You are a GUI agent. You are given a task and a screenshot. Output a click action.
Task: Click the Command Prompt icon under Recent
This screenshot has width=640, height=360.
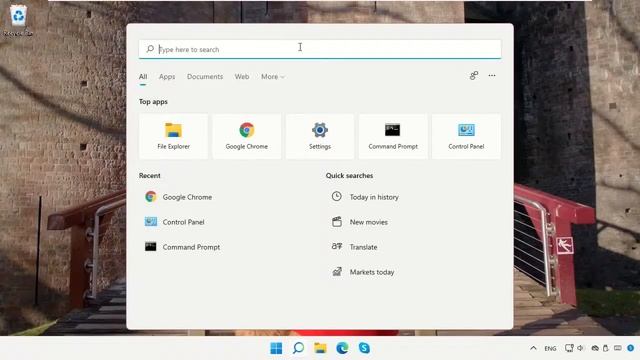(x=151, y=247)
